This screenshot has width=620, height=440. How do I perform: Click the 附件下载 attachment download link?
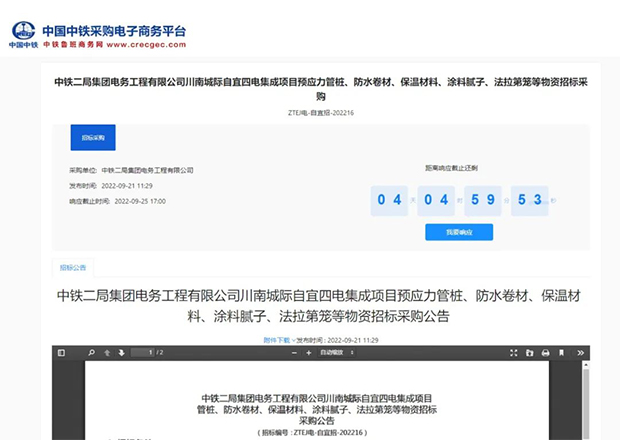coord(277,340)
